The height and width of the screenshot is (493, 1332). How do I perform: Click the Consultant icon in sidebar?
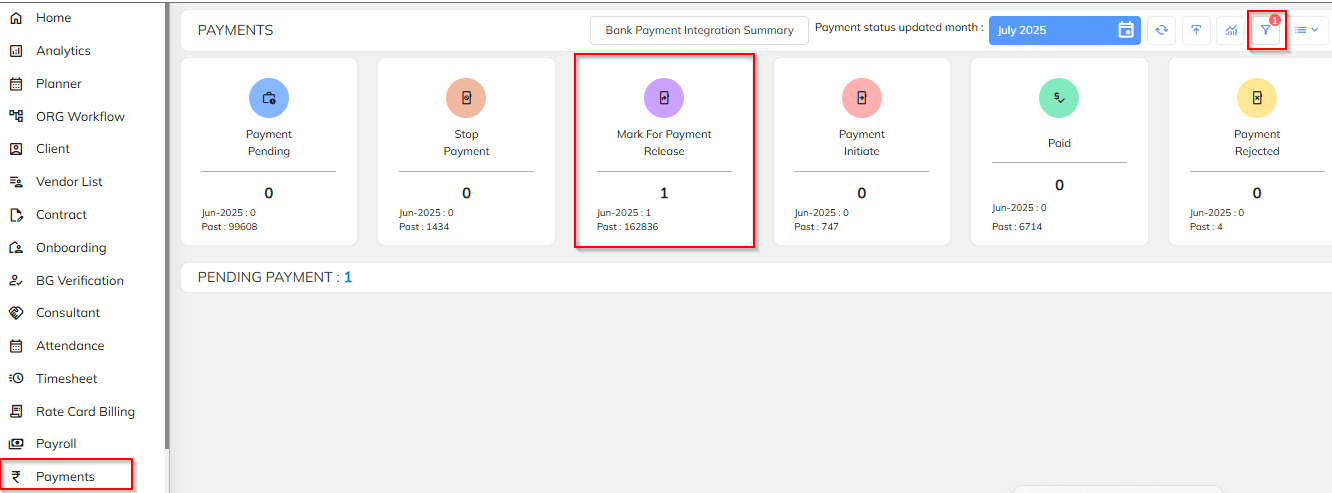pyautogui.click(x=16, y=313)
